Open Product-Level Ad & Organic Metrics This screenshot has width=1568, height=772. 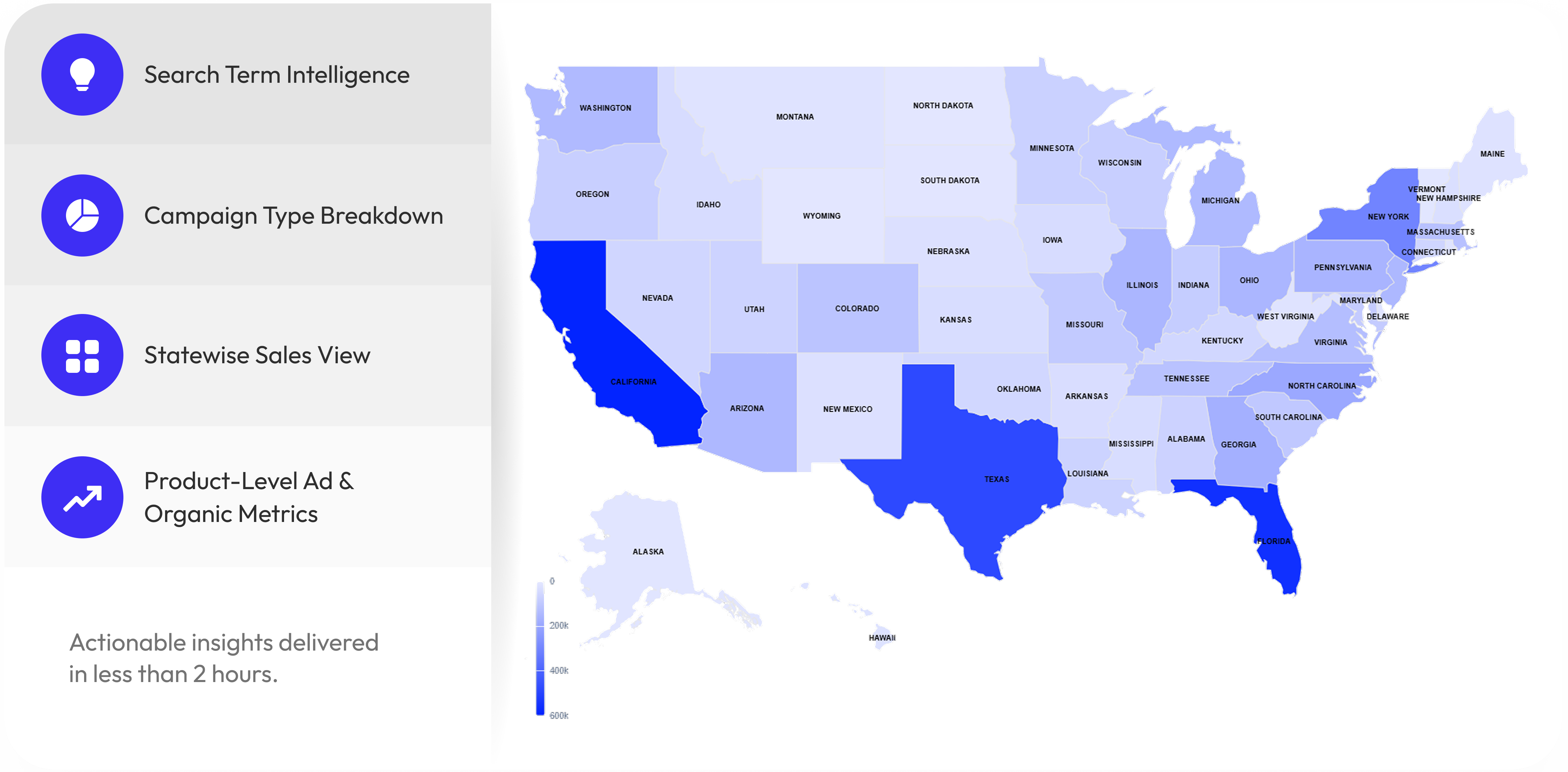coord(249,497)
